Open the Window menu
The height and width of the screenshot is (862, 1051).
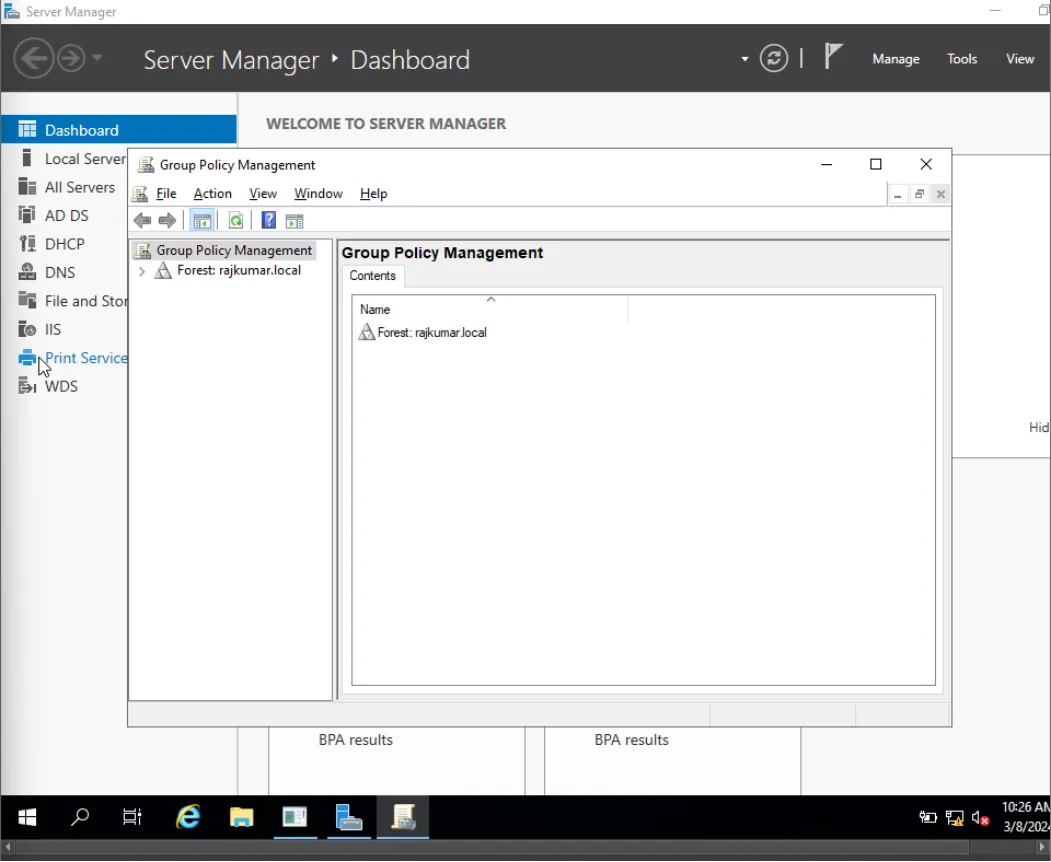point(318,194)
